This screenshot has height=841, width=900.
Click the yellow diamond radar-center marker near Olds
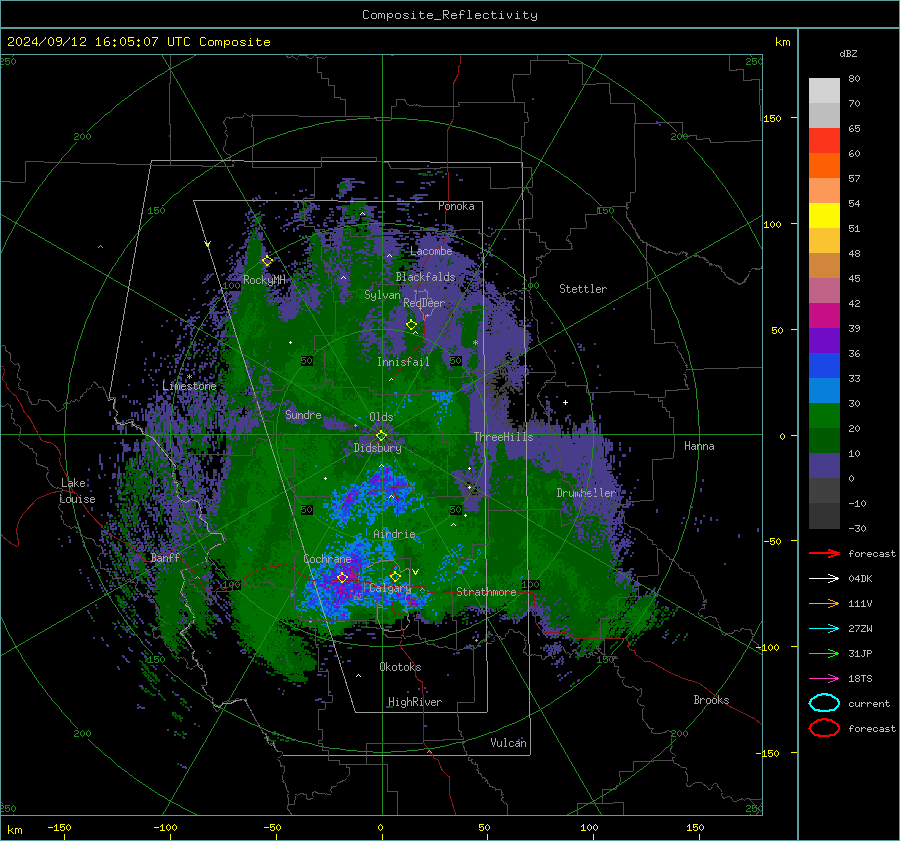(381, 436)
